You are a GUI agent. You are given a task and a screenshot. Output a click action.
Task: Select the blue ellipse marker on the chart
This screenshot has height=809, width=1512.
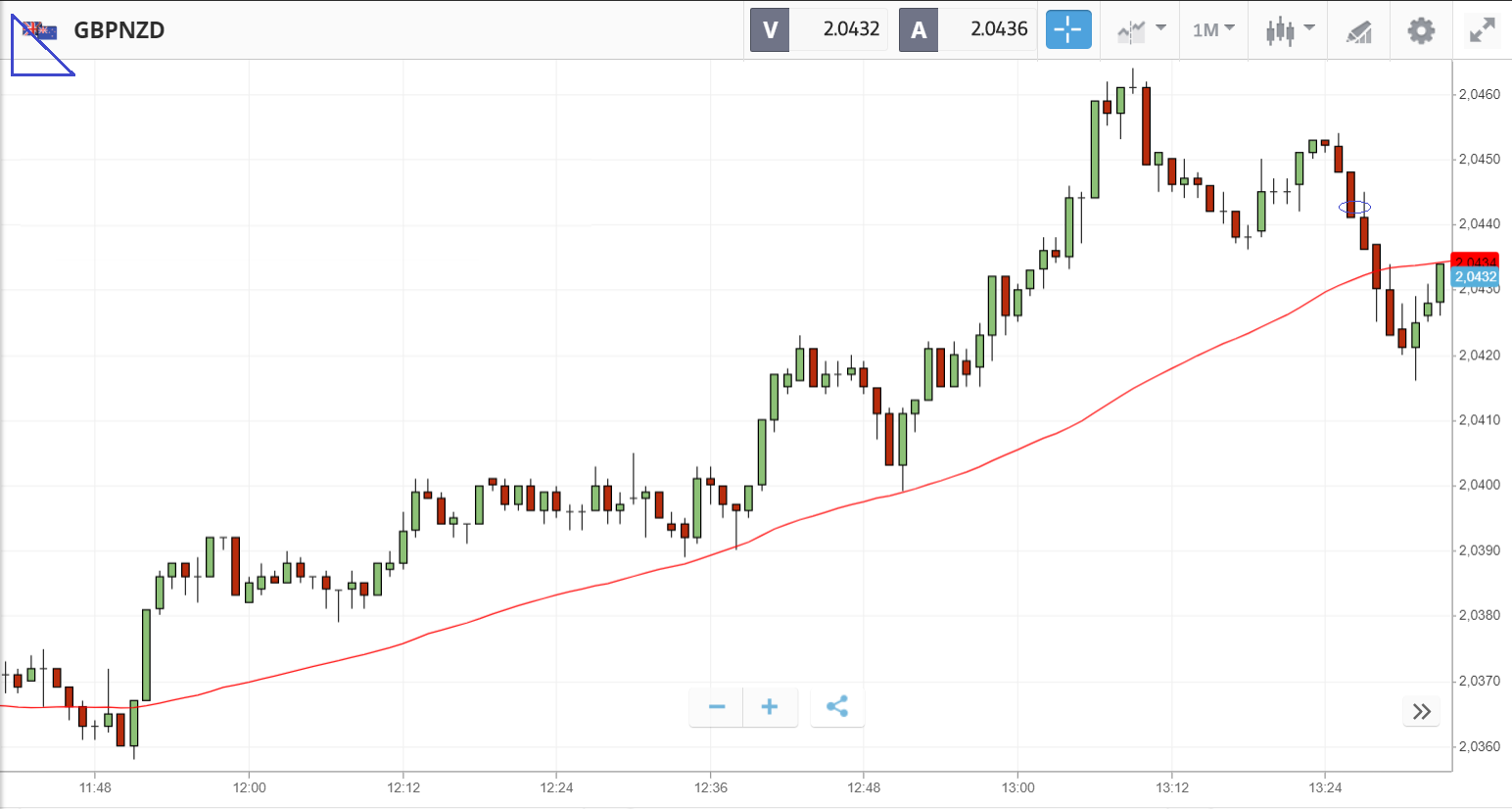[x=1354, y=207]
